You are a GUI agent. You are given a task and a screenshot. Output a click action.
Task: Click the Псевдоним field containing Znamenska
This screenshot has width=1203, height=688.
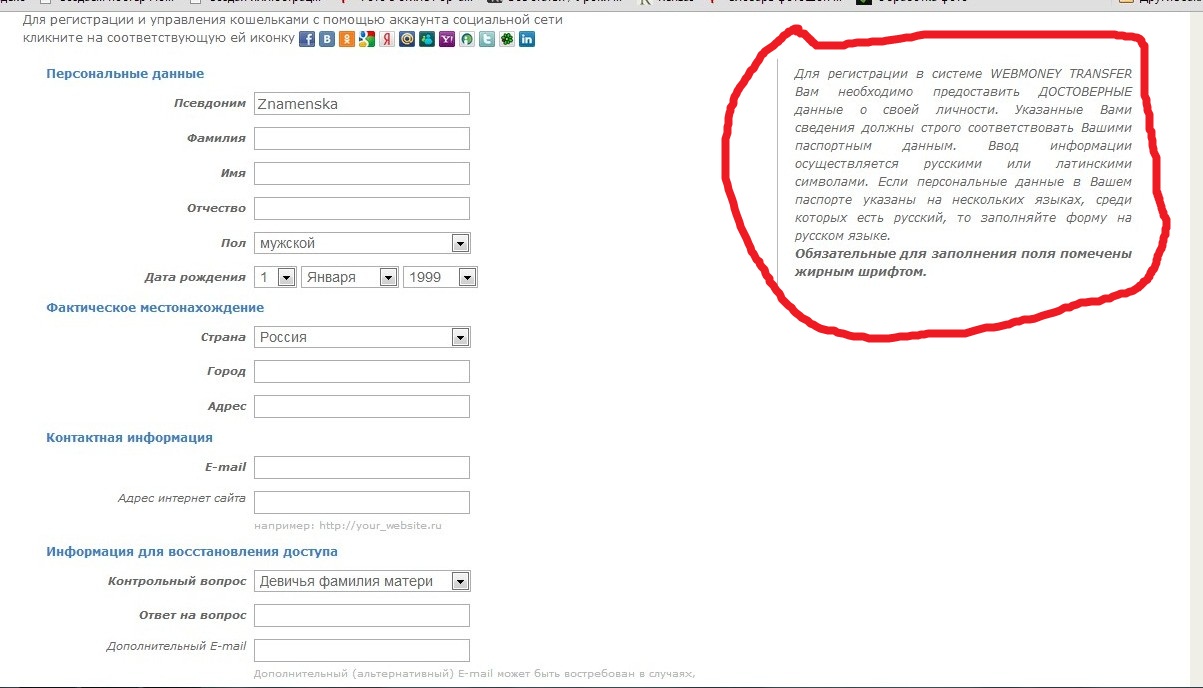362,103
